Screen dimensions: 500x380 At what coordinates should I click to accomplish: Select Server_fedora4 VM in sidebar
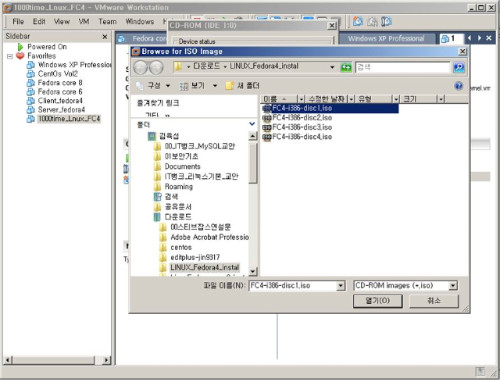coord(61,110)
